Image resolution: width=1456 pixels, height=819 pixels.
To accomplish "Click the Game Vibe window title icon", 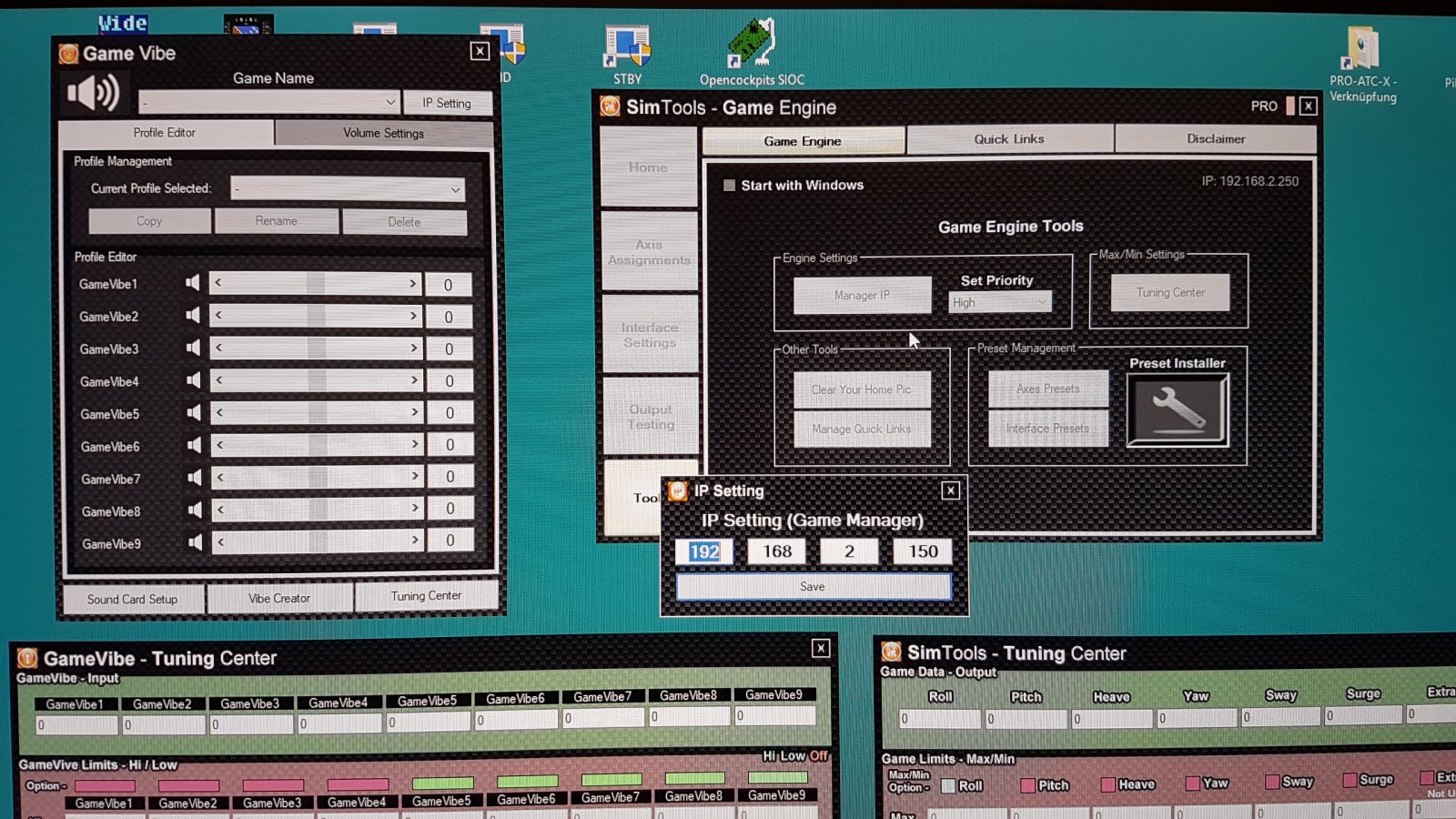I will [x=68, y=54].
